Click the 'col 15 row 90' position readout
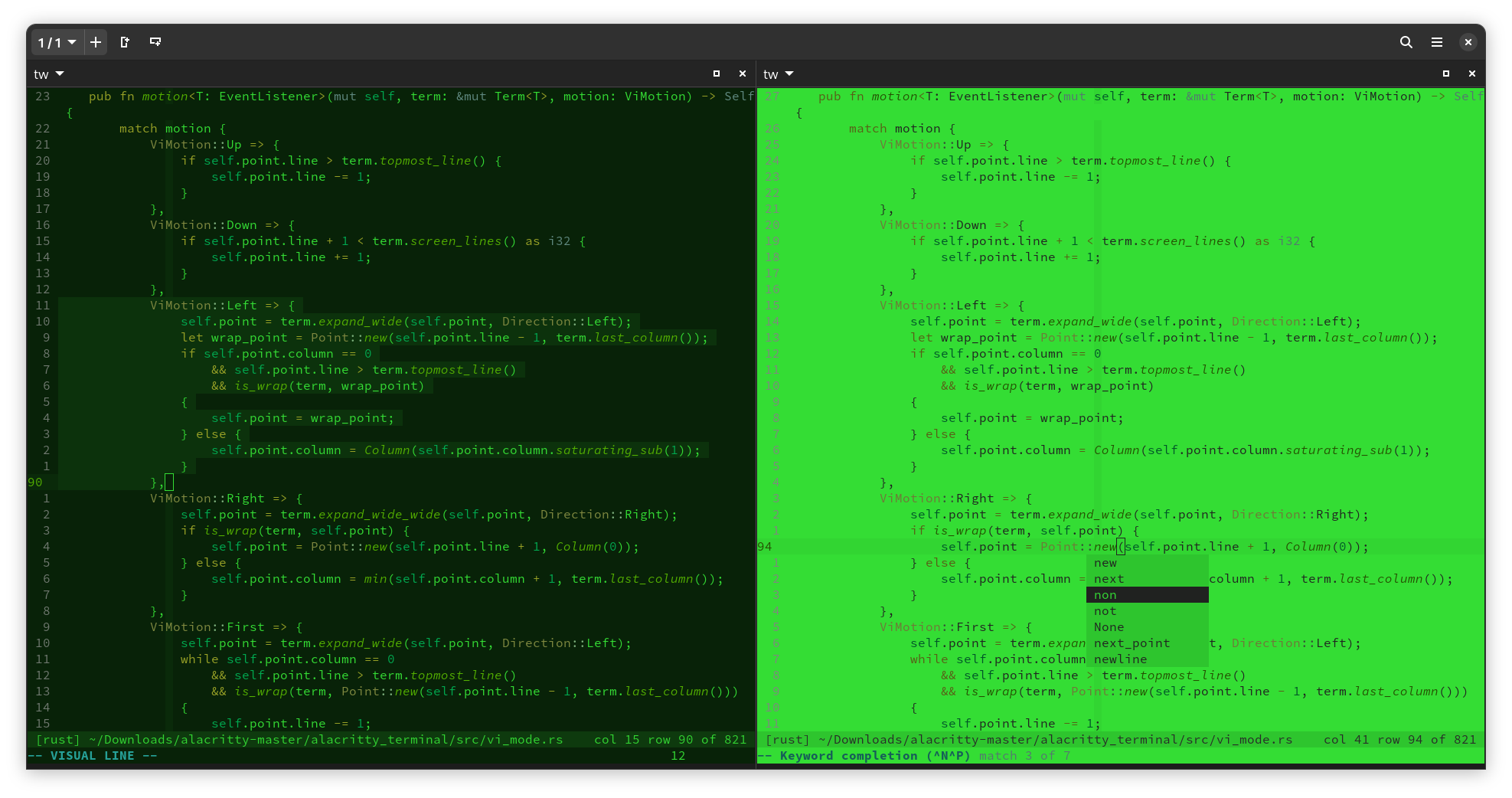 (x=652, y=739)
